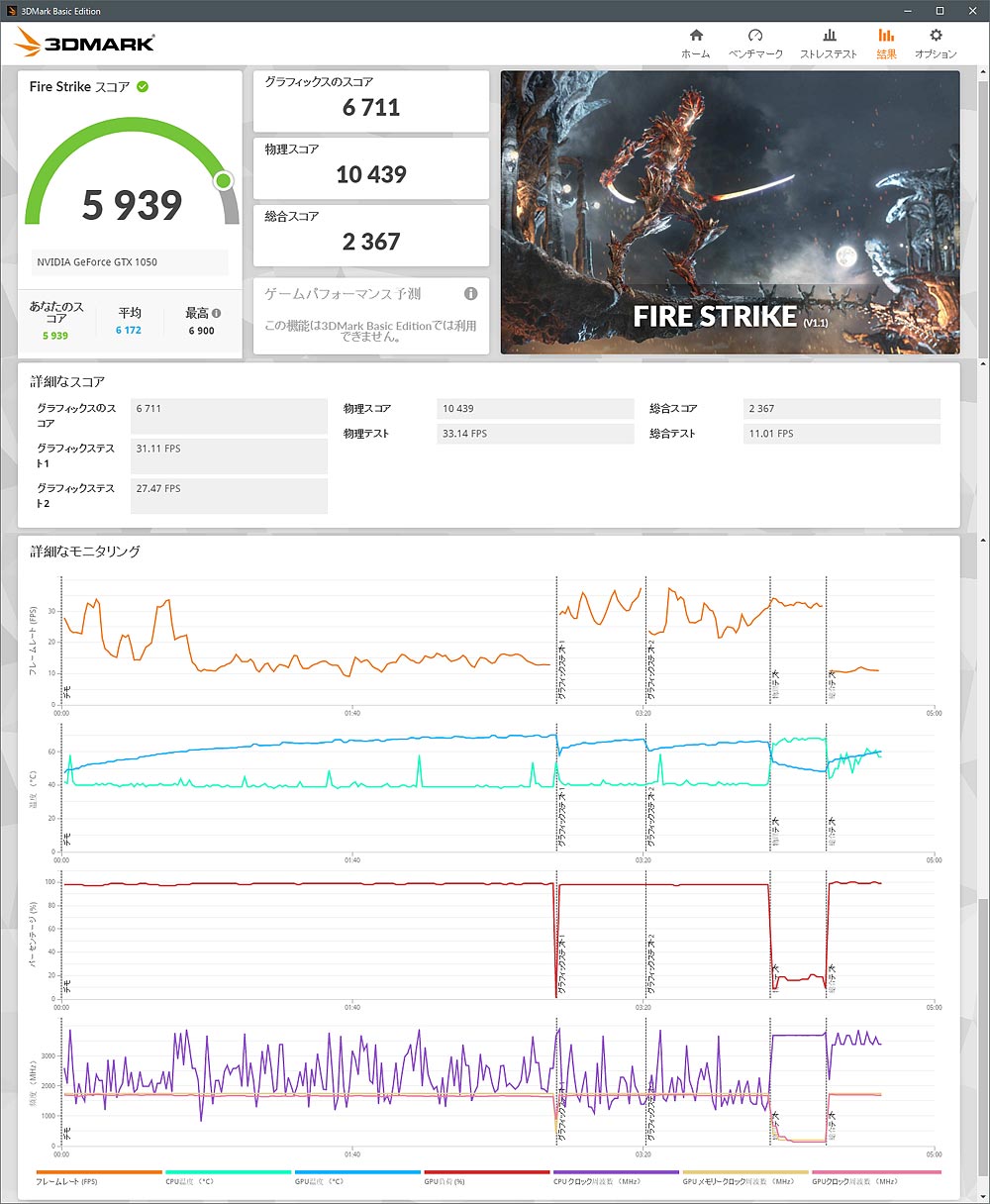Click the 詳細なスコア section heading
Viewport: 990px width, 1204px height.
[67, 382]
